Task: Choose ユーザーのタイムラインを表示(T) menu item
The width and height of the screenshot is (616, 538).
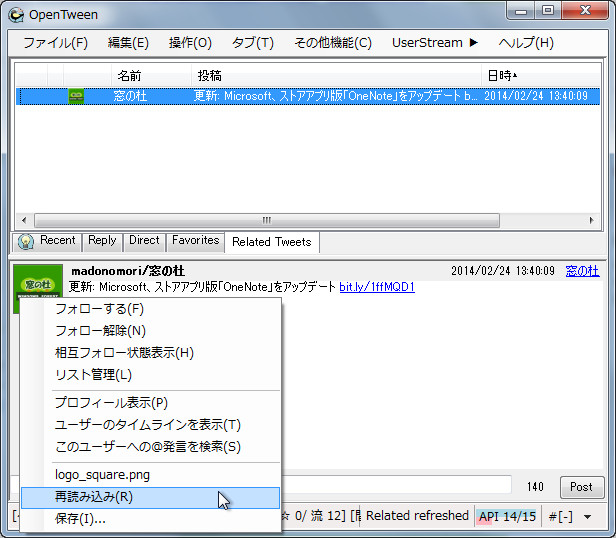Action: pos(150,425)
